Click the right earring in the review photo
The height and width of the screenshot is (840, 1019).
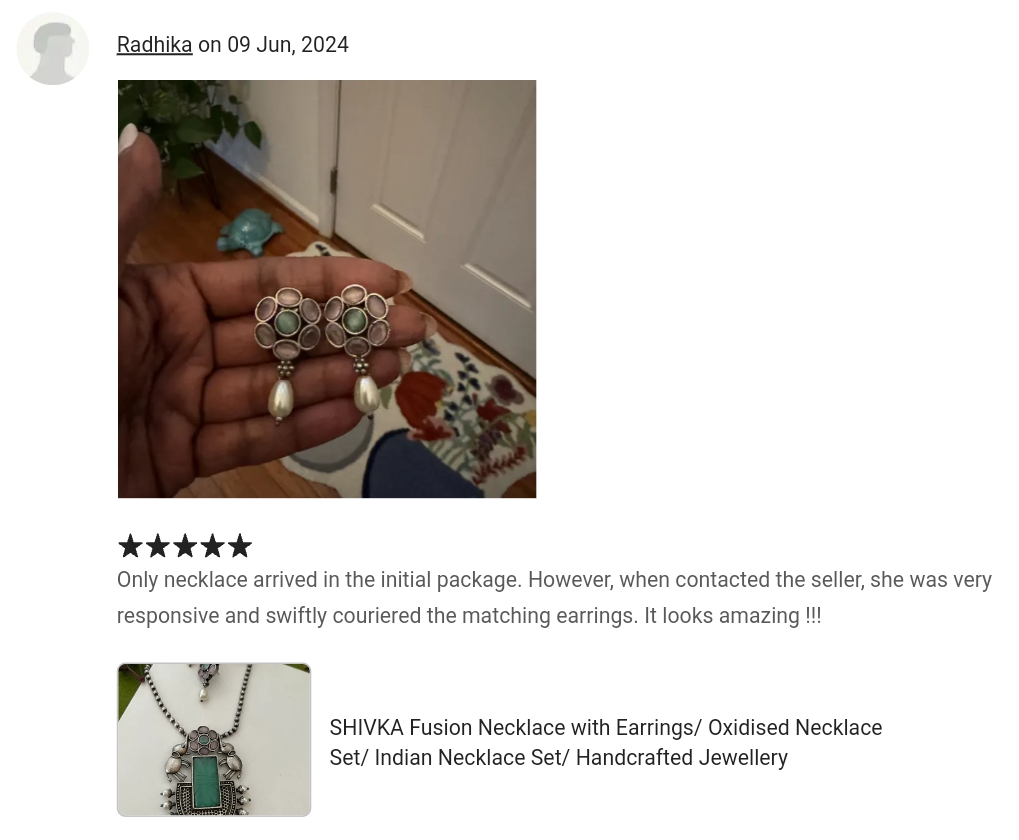coord(358,350)
